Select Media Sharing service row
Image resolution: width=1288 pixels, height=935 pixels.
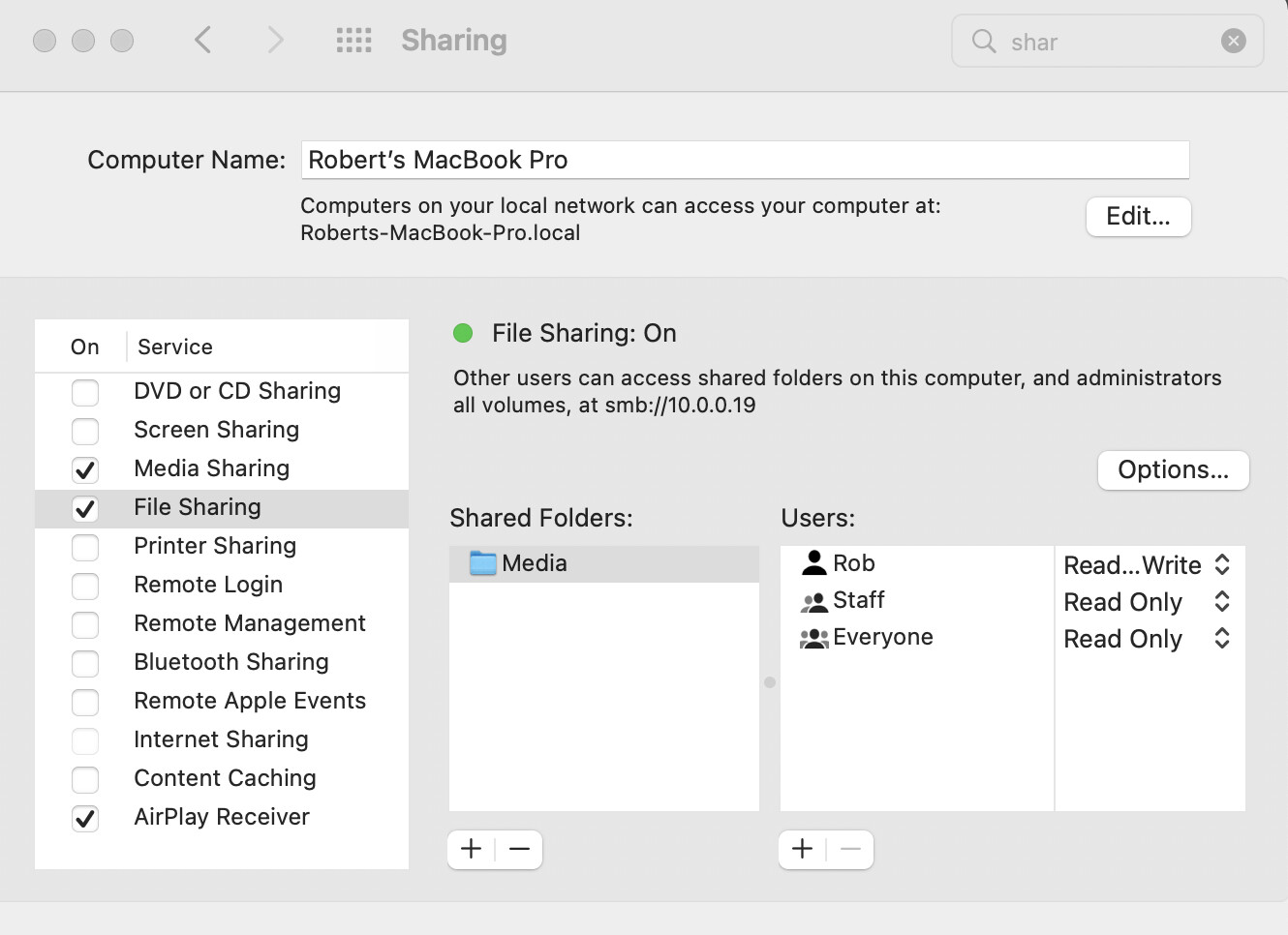pos(222,468)
